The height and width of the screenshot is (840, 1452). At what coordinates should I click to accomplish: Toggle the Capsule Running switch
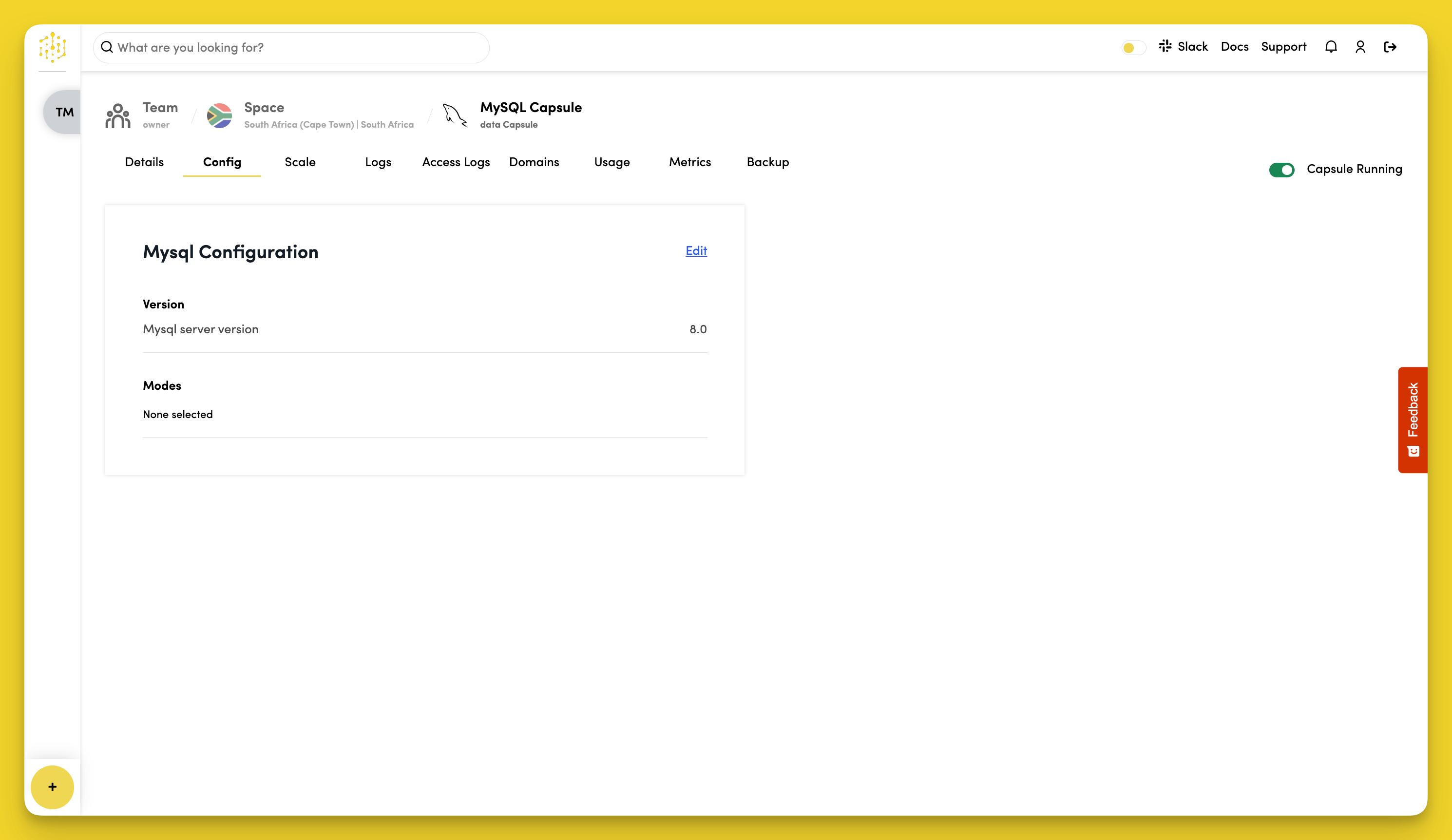tap(1281, 170)
